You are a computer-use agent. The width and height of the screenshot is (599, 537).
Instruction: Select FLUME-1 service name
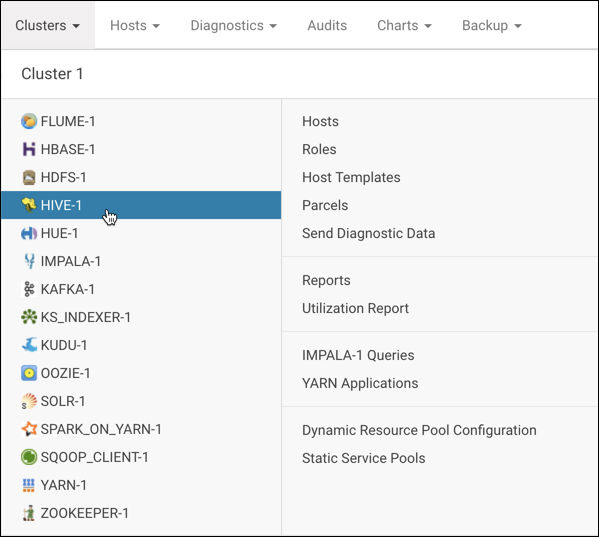tap(68, 121)
